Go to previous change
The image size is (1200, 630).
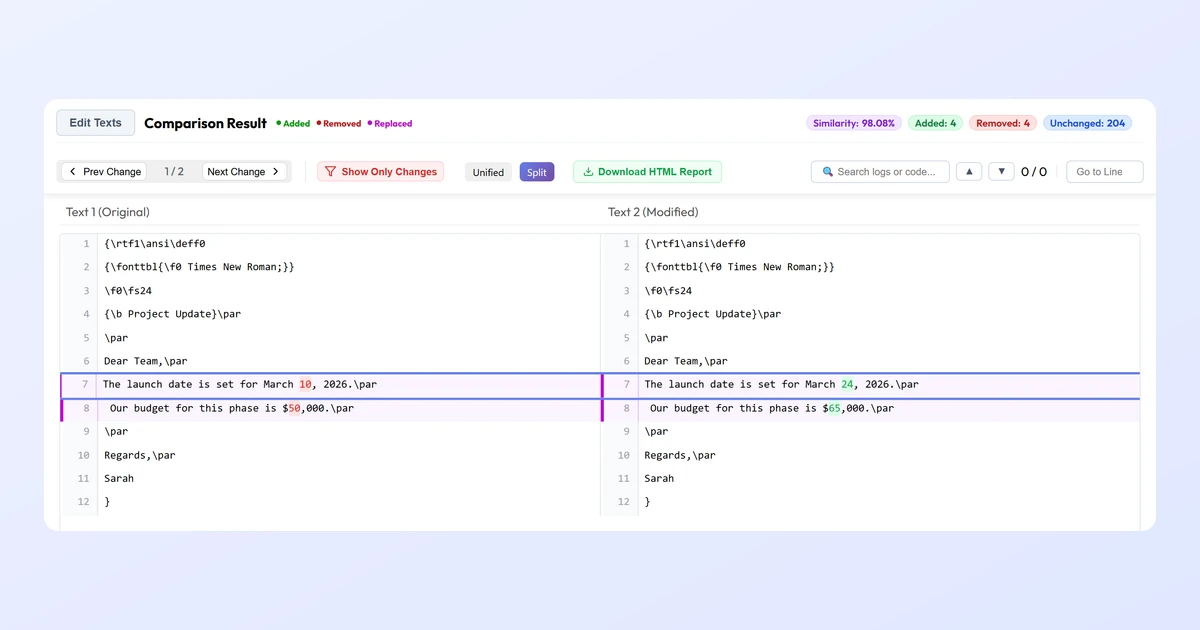tap(104, 172)
